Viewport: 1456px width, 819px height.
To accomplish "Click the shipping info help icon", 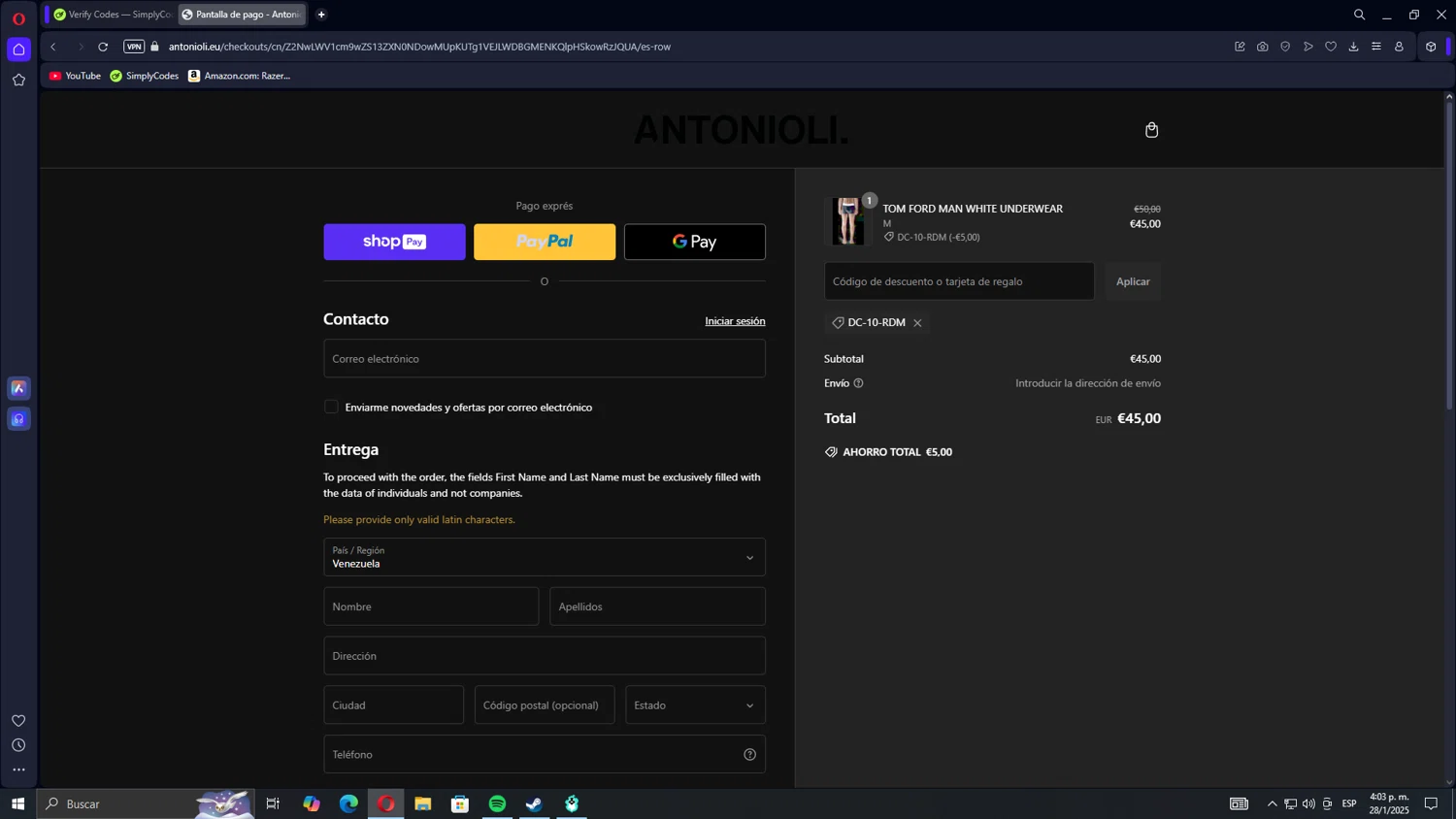I will (858, 383).
